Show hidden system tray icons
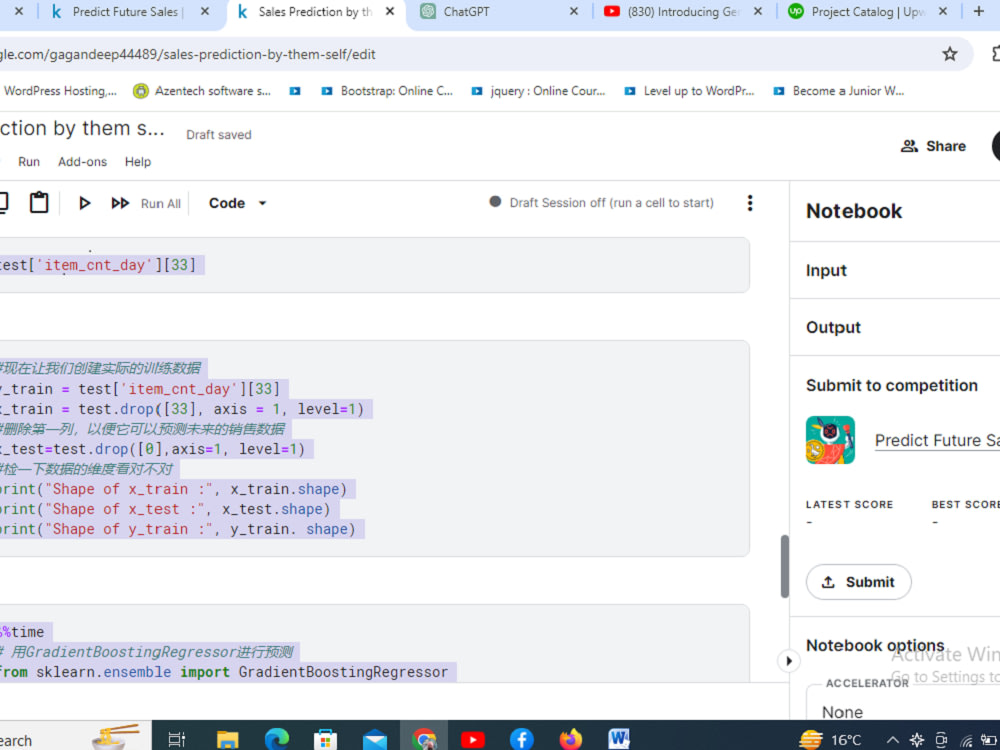This screenshot has width=1000, height=750. pyautogui.click(x=892, y=740)
